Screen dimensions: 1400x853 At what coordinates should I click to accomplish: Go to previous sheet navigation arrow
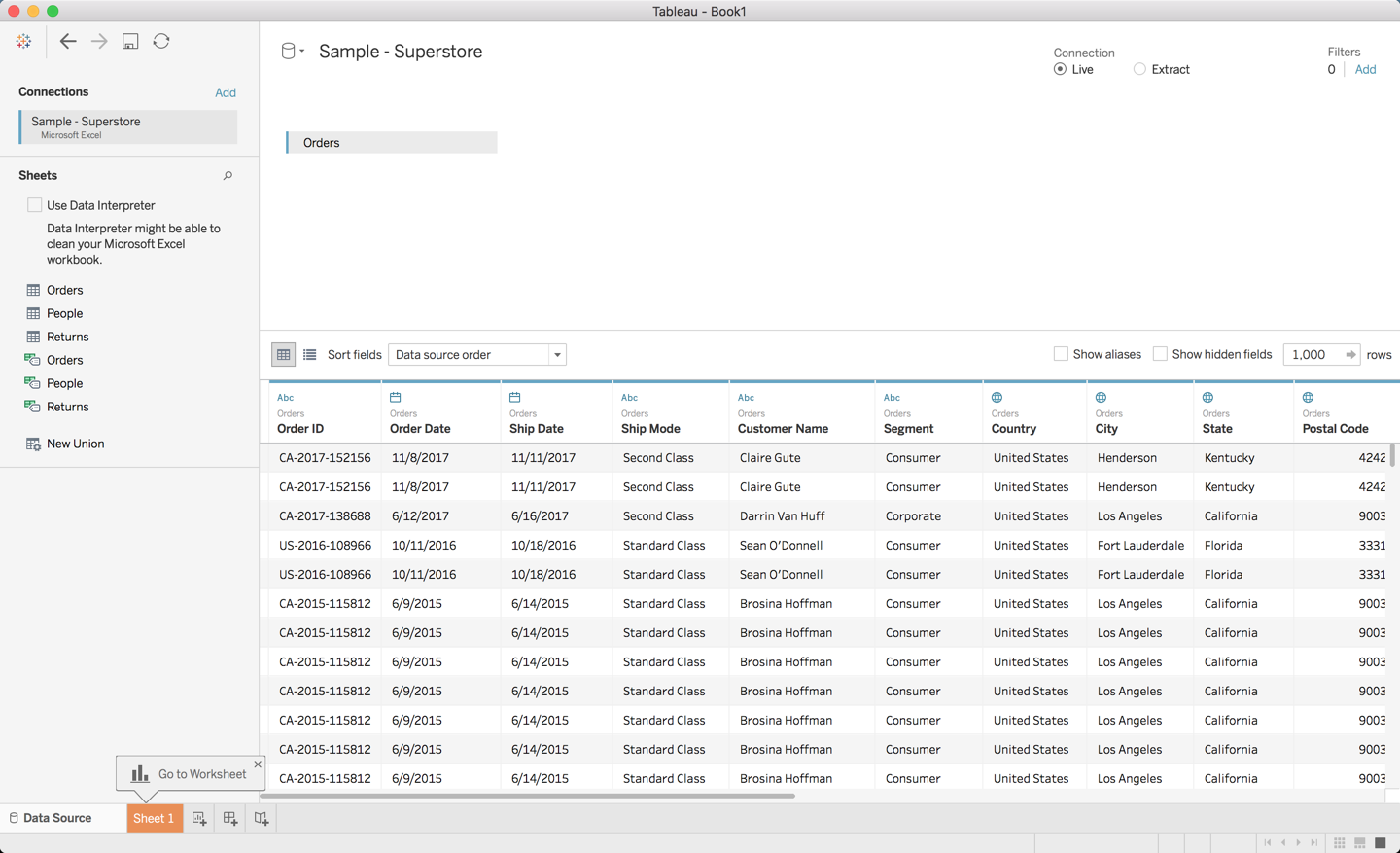(x=1283, y=843)
